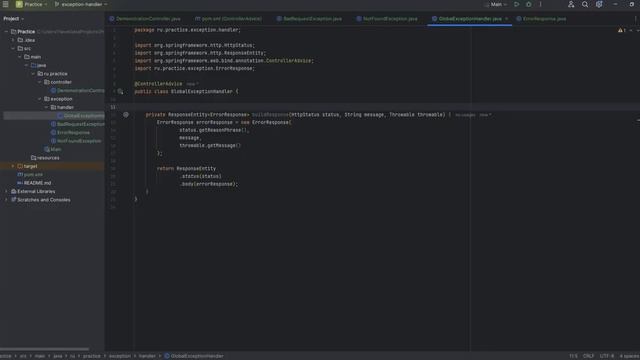Click handler in the breadcrumb bar
Image resolution: width=640 pixels, height=360 pixels.
click(147, 356)
